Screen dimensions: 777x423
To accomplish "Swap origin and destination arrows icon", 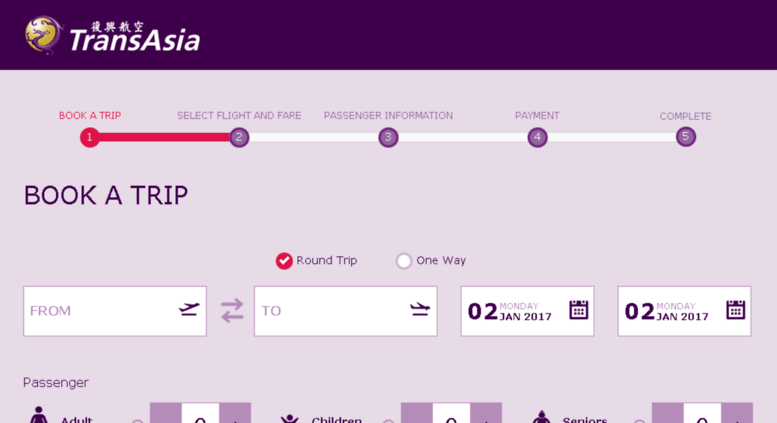I will (232, 311).
